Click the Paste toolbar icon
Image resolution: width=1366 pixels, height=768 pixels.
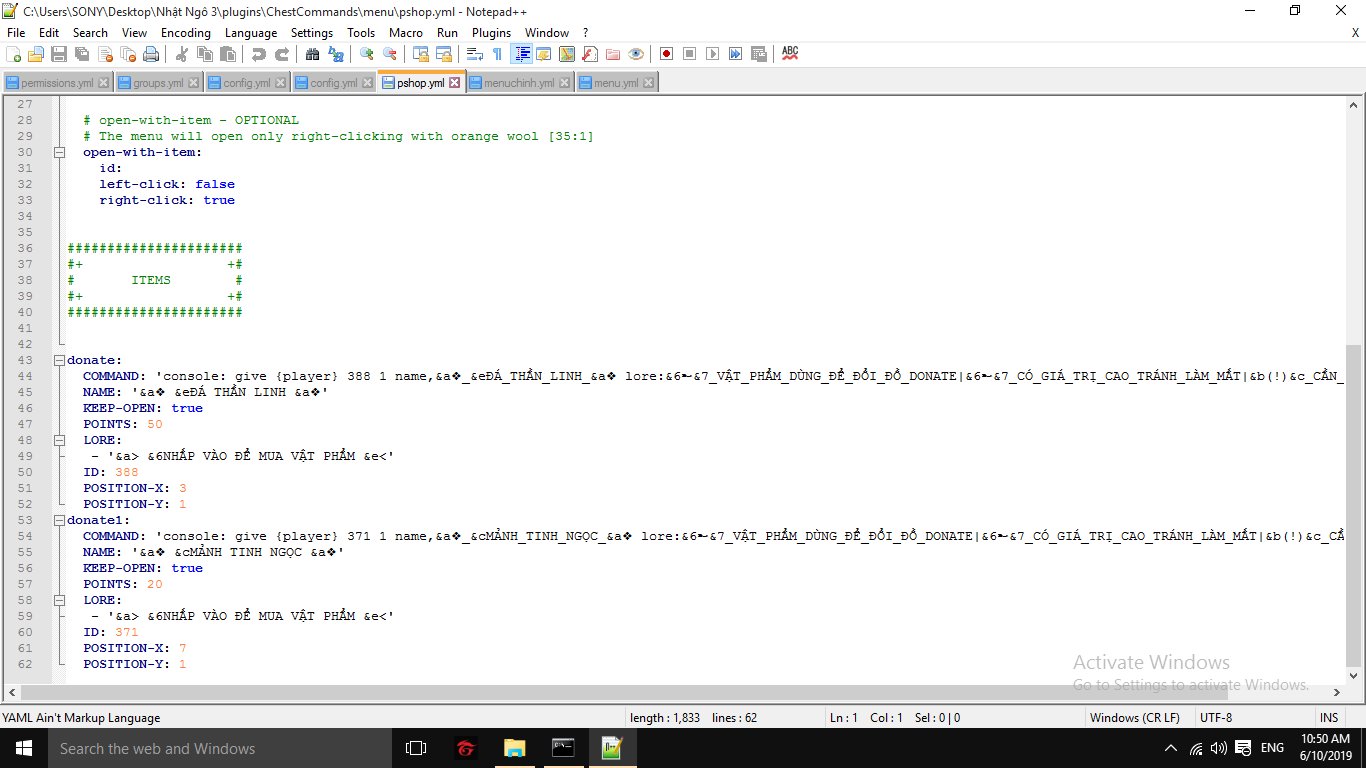(x=227, y=54)
